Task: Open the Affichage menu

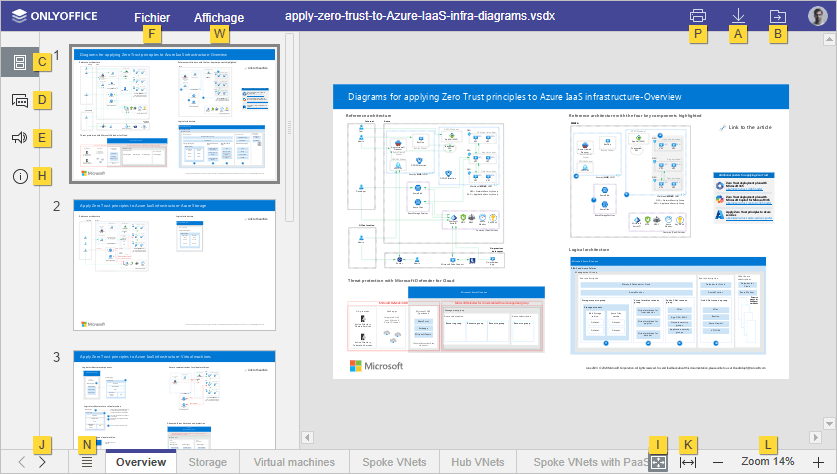Action: [x=219, y=17]
